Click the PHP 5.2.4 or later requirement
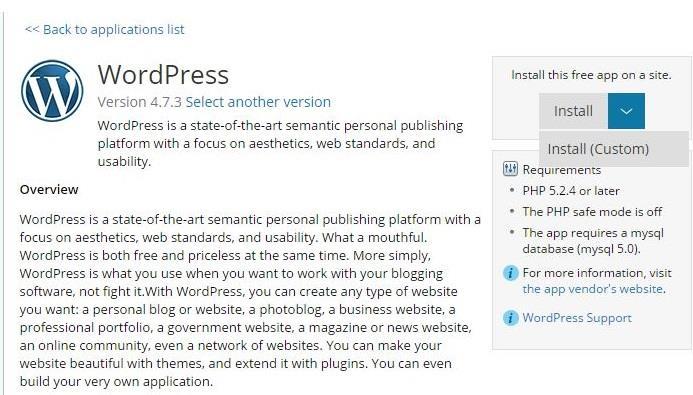The height and width of the screenshot is (395, 693). [571, 191]
